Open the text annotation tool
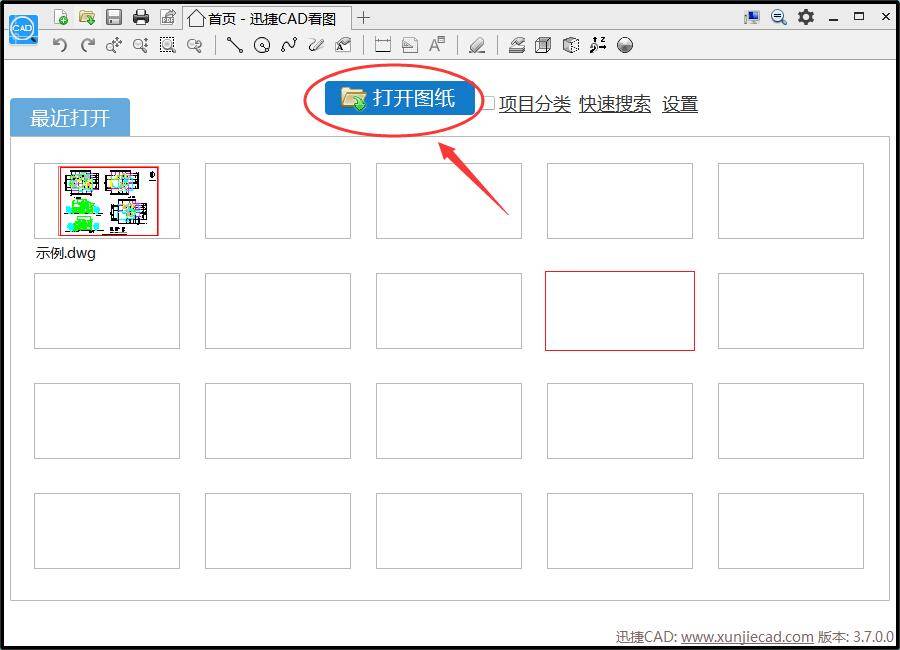 click(x=436, y=45)
